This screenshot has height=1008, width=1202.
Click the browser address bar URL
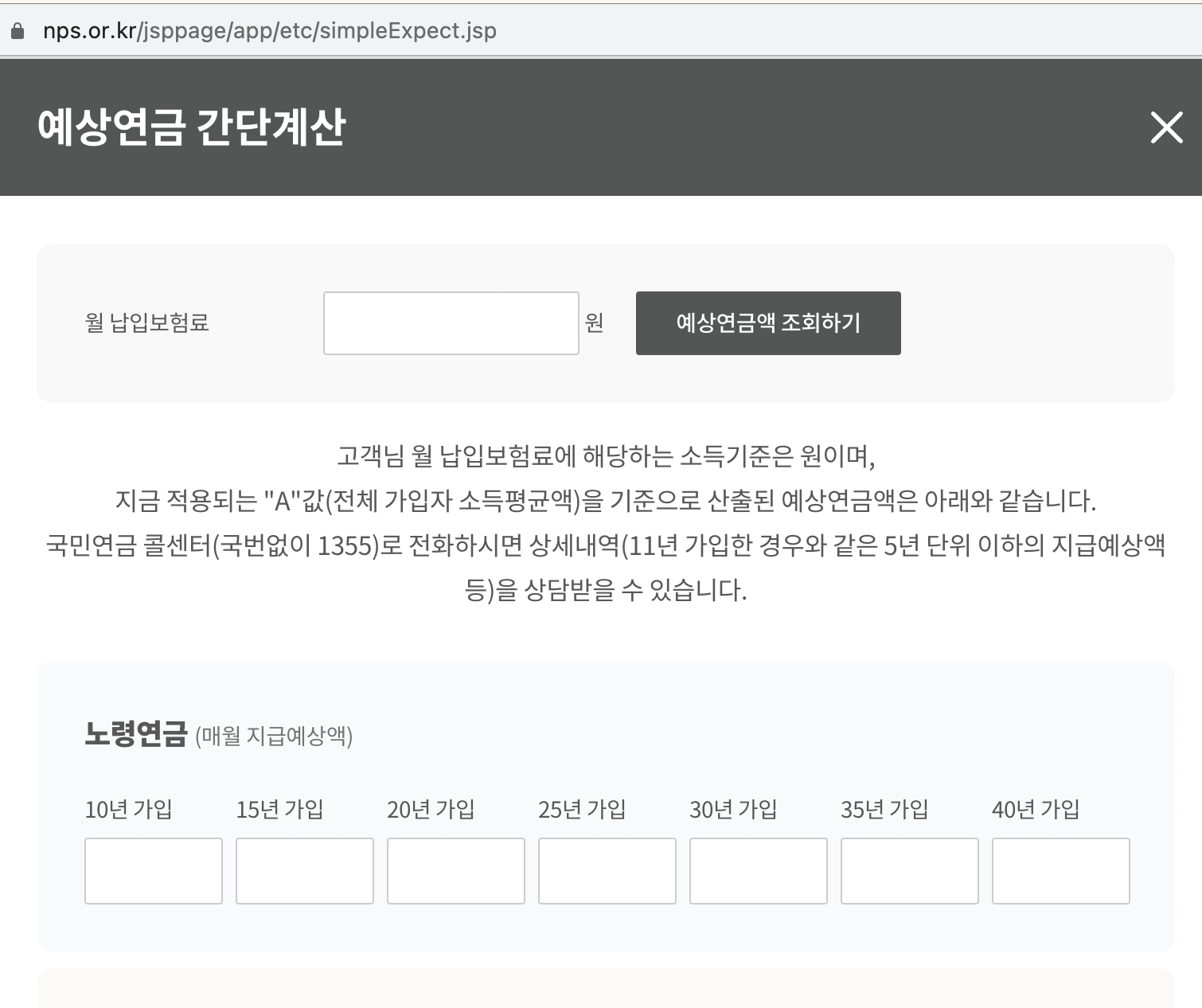(x=270, y=30)
